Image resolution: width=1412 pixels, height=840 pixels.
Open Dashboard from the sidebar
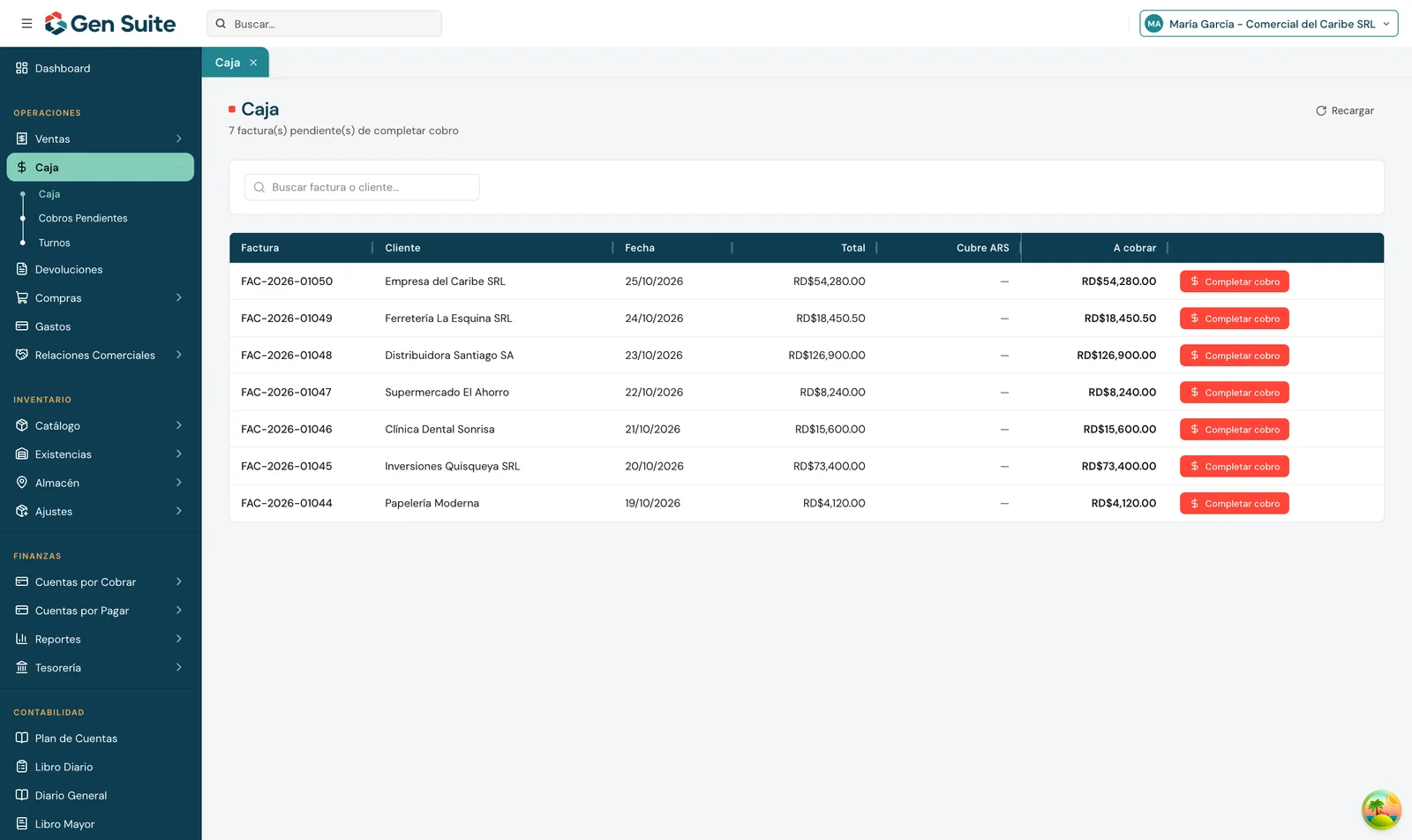[101, 68]
